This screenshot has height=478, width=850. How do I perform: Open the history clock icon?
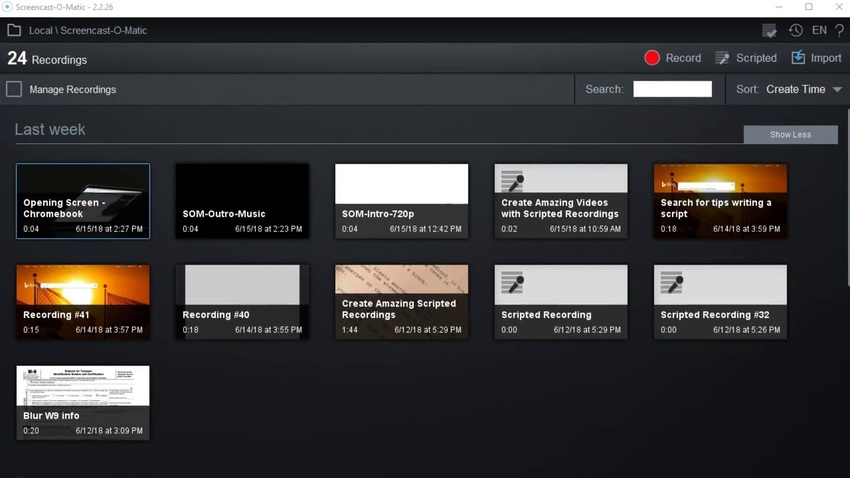pos(796,30)
